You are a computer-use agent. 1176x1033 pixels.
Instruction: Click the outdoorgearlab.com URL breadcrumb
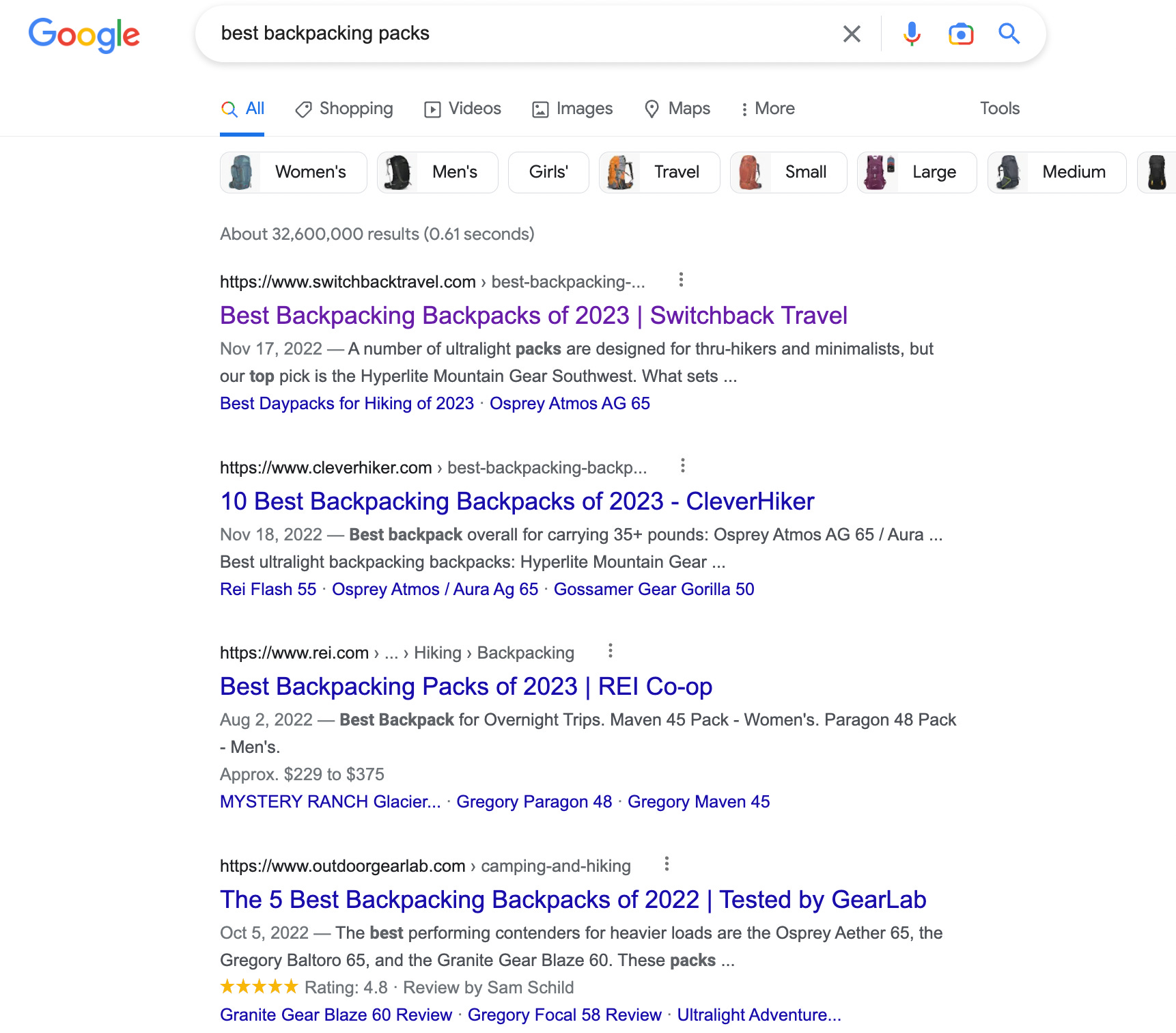tap(425, 866)
